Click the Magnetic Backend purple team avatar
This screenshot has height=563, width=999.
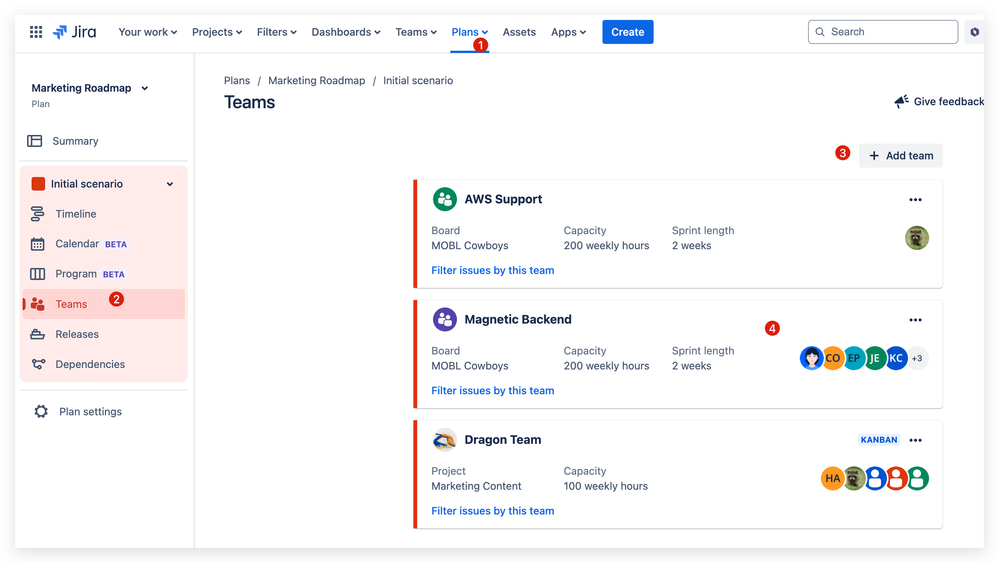(445, 320)
